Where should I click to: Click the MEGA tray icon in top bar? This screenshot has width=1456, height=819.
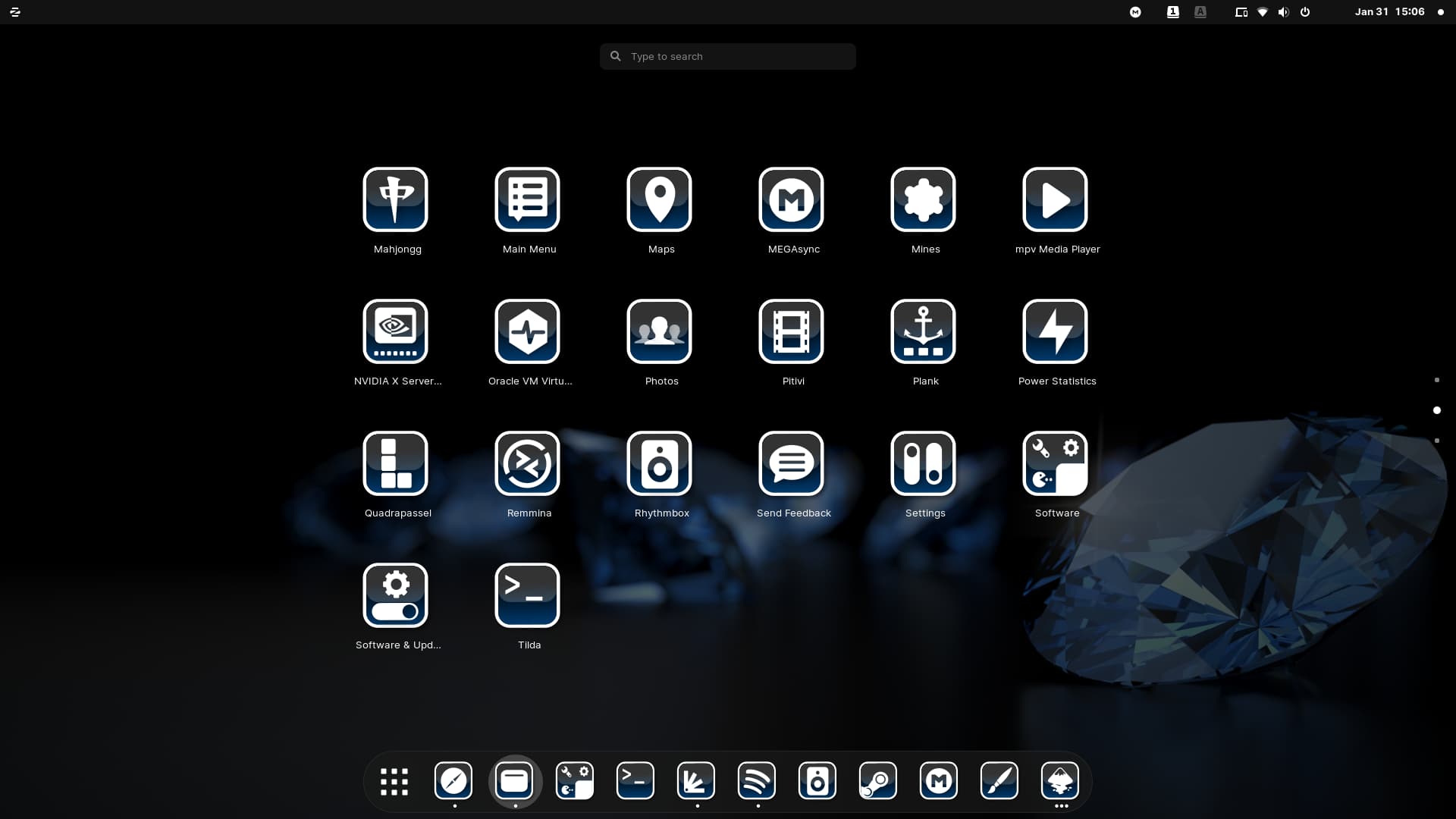(x=1135, y=12)
